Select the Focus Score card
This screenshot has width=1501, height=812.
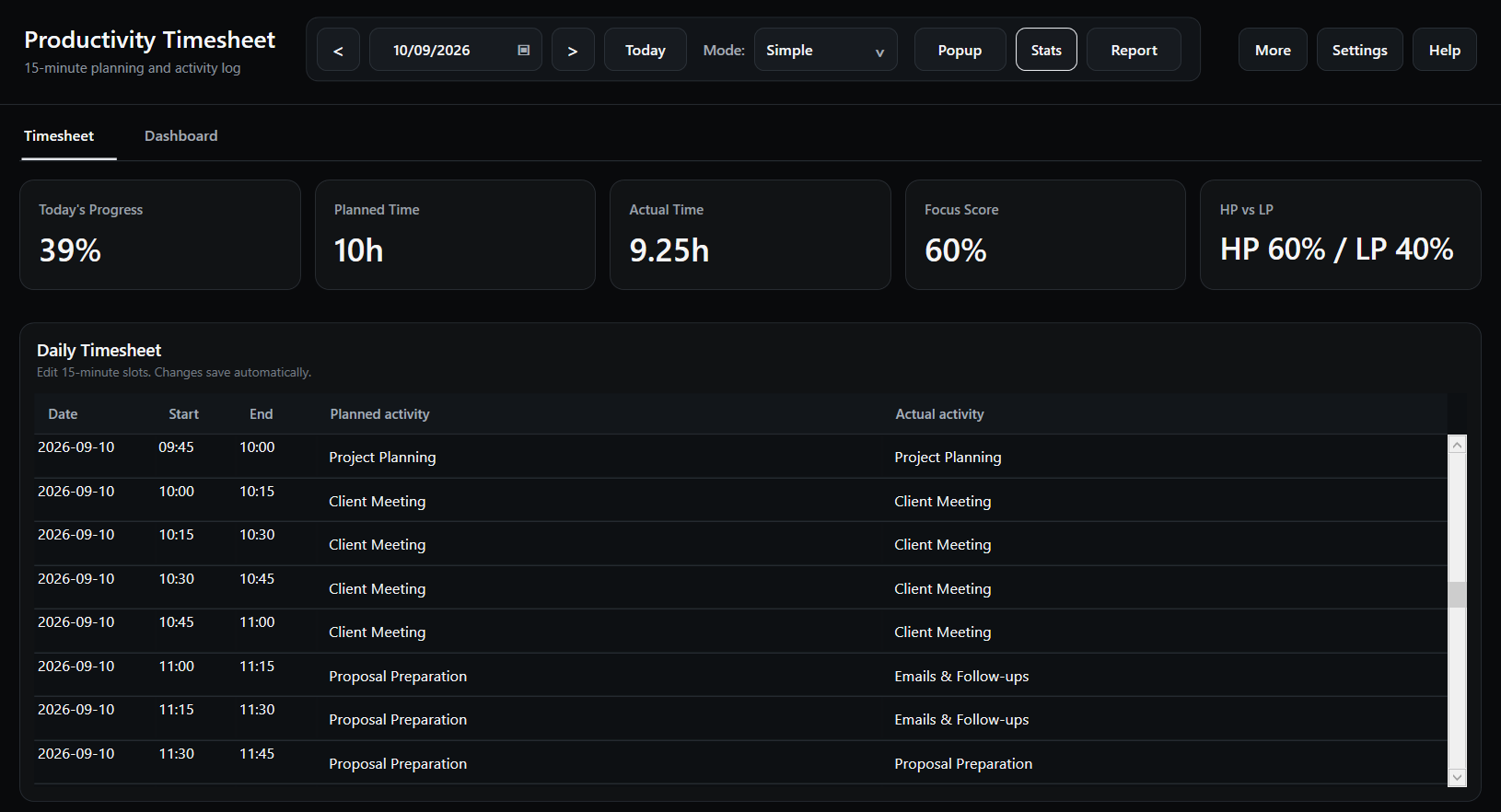(1045, 235)
